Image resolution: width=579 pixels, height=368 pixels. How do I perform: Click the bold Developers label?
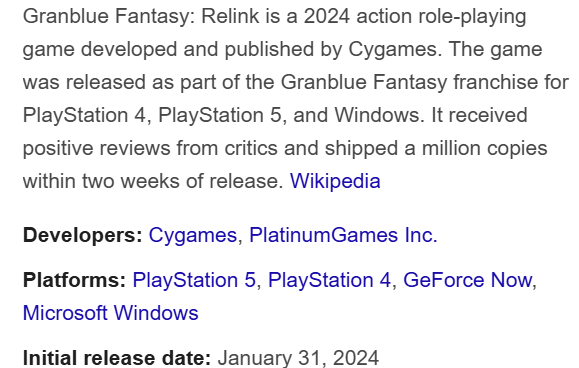[x=83, y=235]
